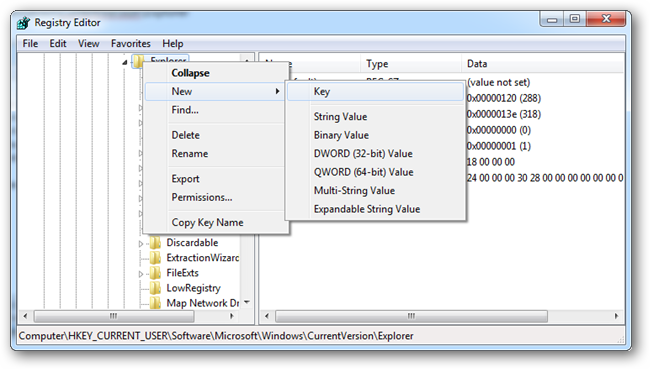The image size is (650, 369).
Task: Create a new String Value
Action: (375, 117)
